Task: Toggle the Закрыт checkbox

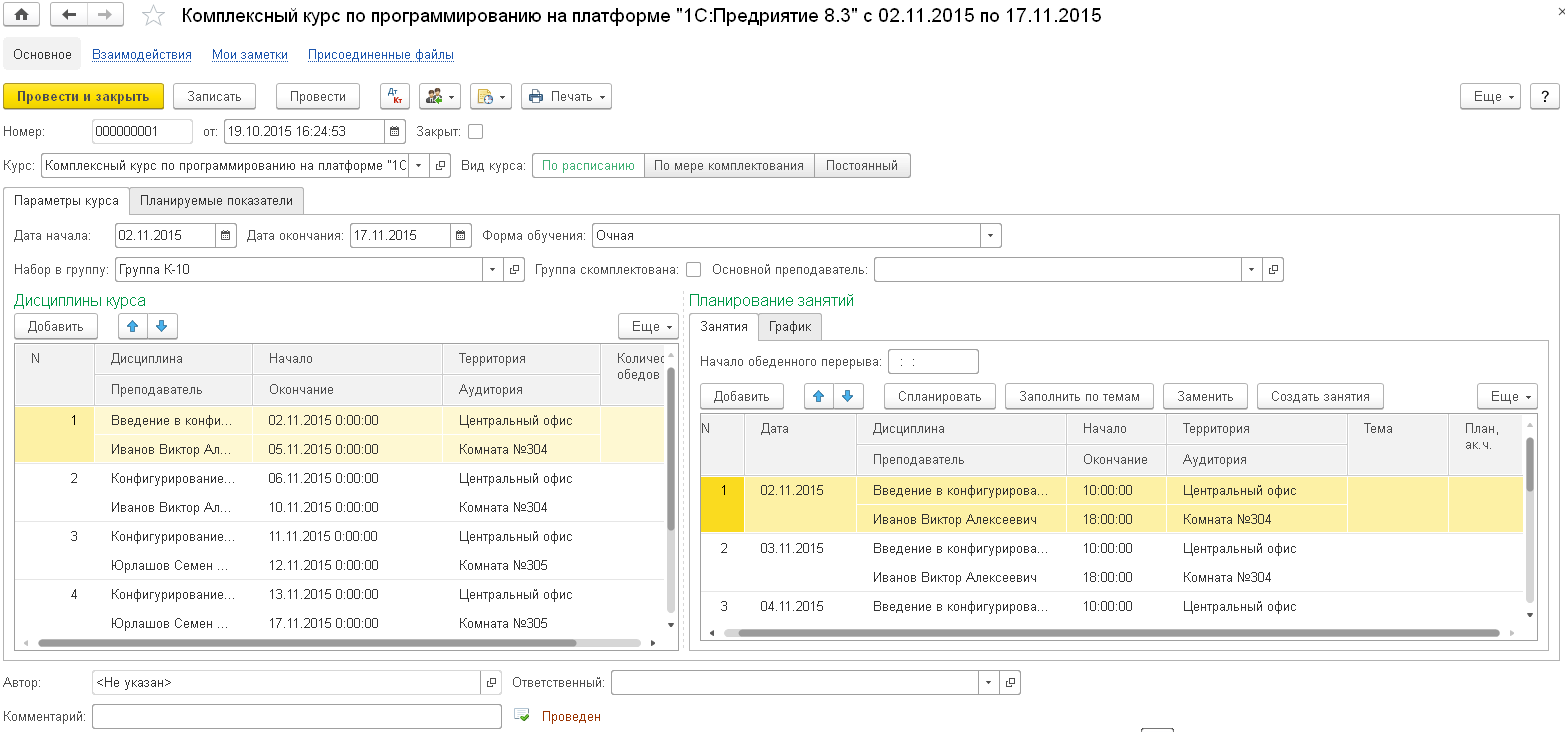Action: point(475,131)
